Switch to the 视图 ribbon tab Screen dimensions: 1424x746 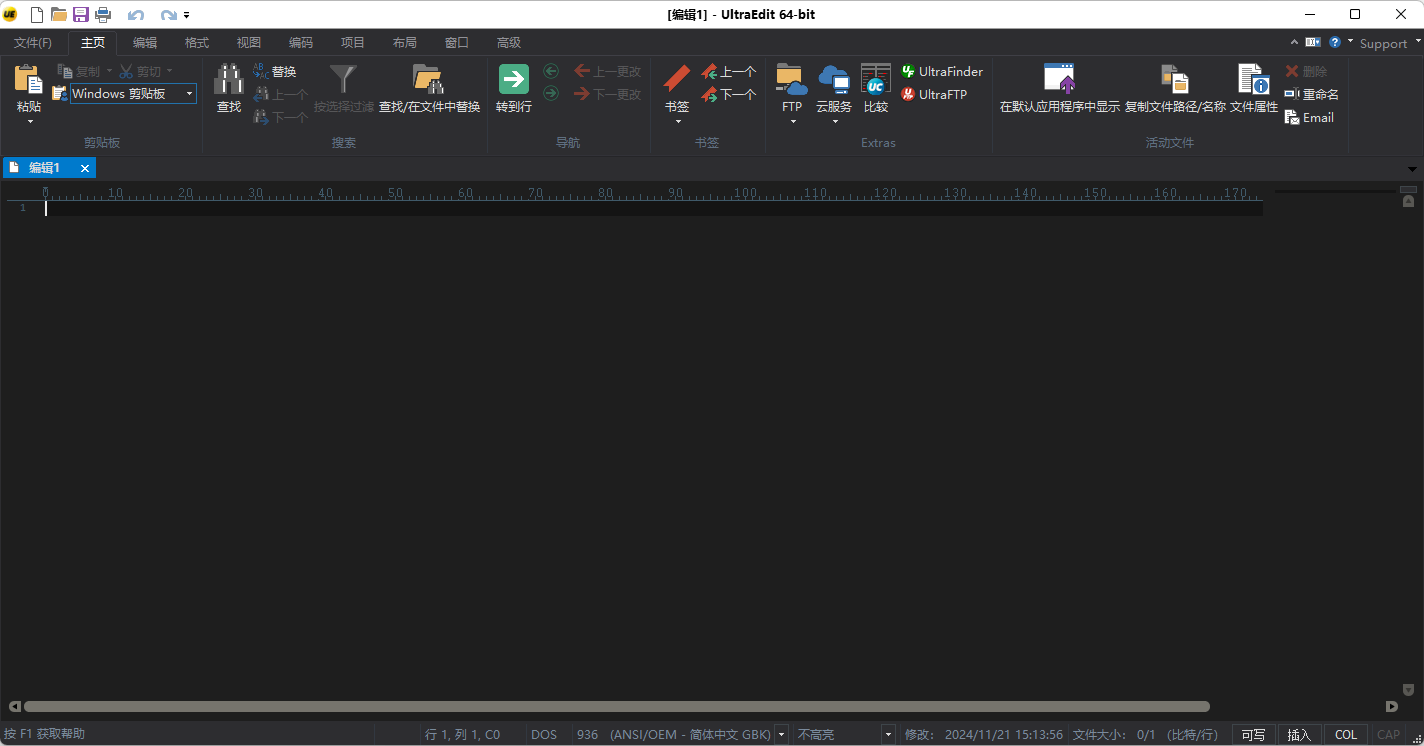[249, 43]
